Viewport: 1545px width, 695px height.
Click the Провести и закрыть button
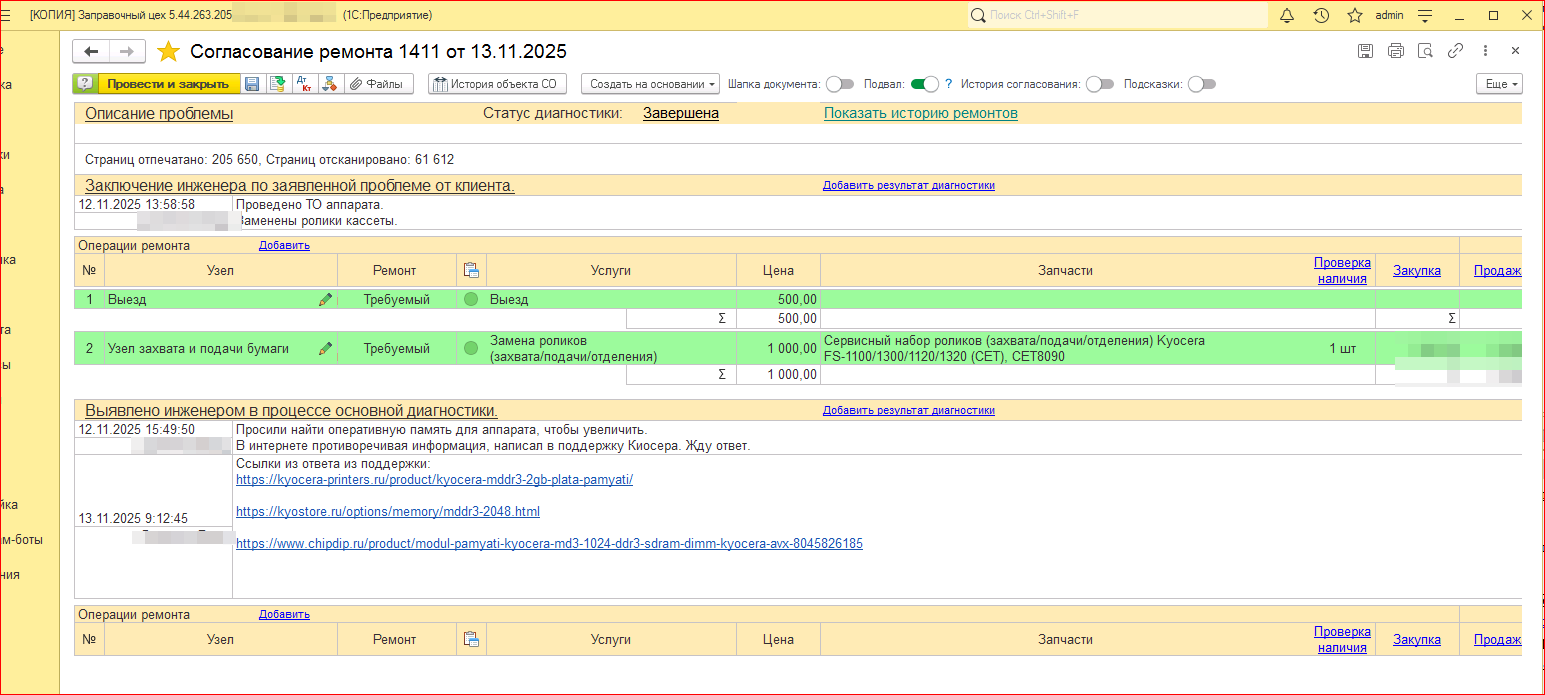168,84
